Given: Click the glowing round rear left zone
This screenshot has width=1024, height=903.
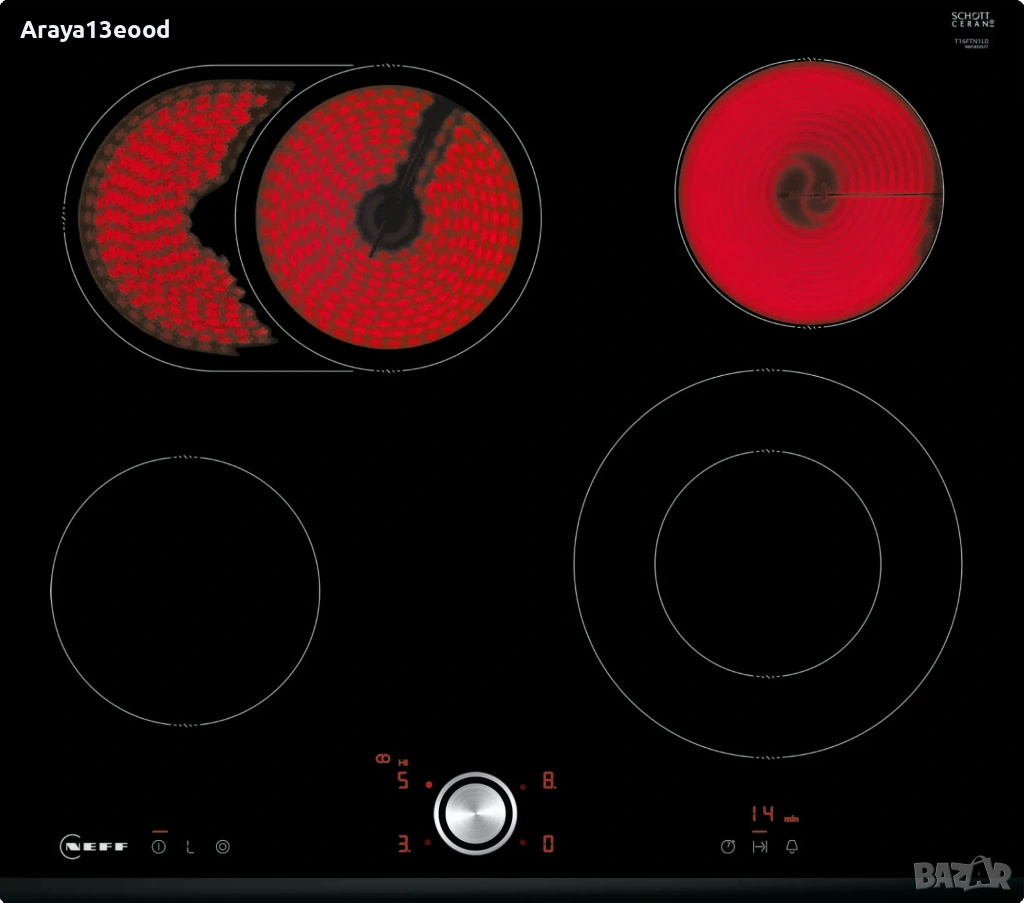Looking at the screenshot, I should pos(390,217).
